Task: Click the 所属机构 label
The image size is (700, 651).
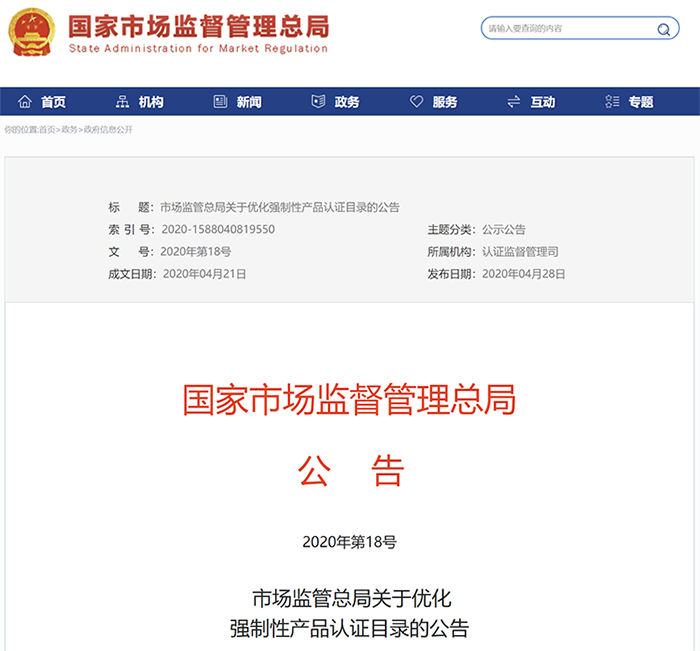Action: [x=451, y=252]
